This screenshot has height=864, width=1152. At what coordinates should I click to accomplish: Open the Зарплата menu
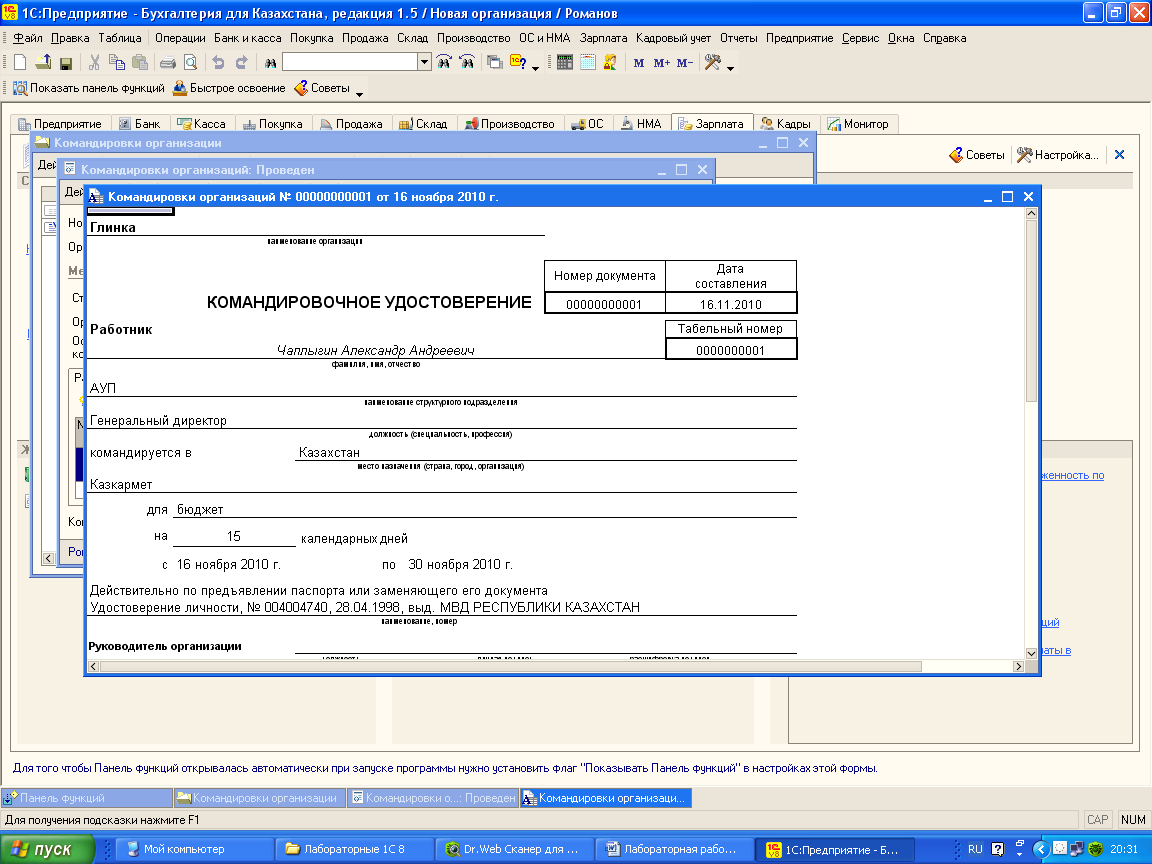[x=603, y=38]
